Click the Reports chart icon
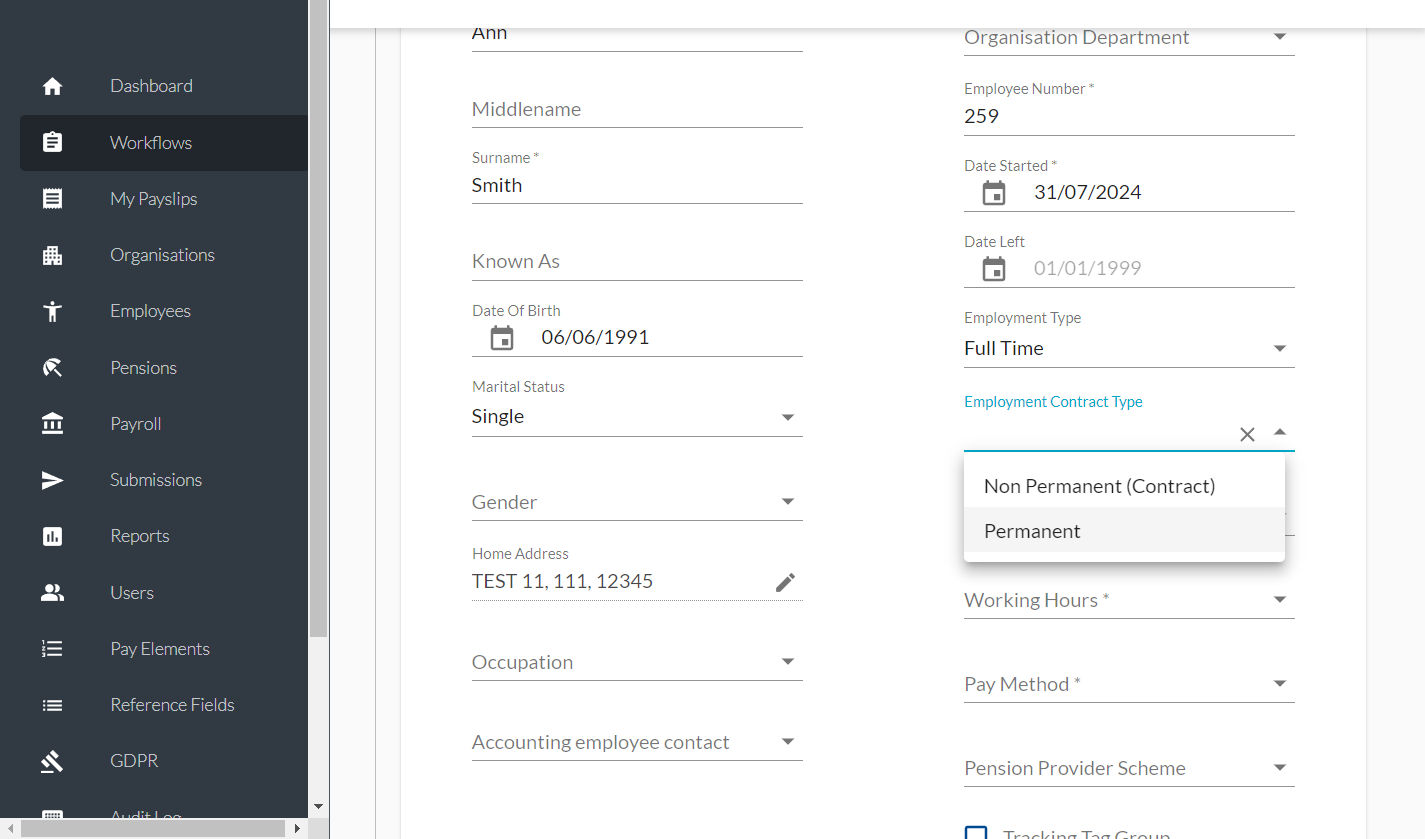The image size is (1425, 839). point(53,536)
